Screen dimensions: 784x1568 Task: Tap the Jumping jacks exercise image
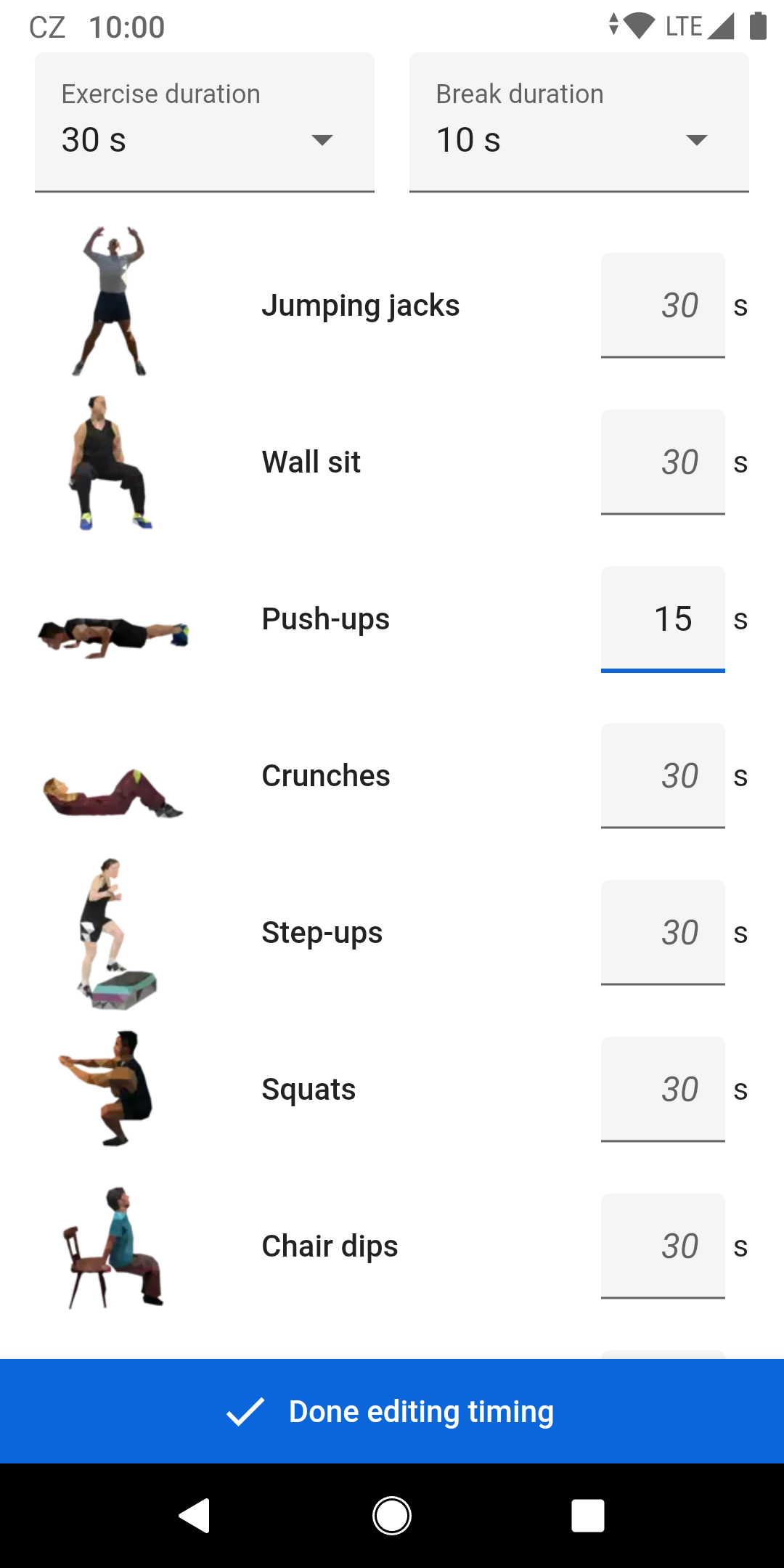pos(113,302)
